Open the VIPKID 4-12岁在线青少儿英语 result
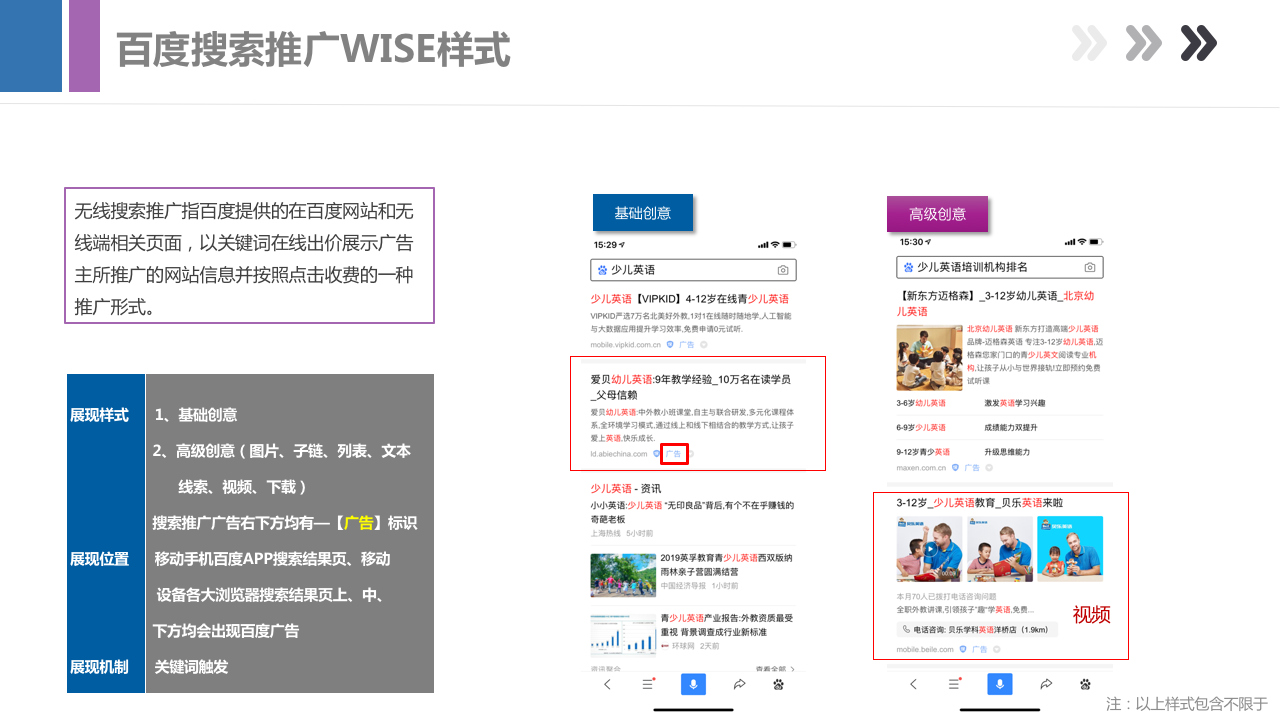The width and height of the screenshot is (1280, 720). coord(690,299)
